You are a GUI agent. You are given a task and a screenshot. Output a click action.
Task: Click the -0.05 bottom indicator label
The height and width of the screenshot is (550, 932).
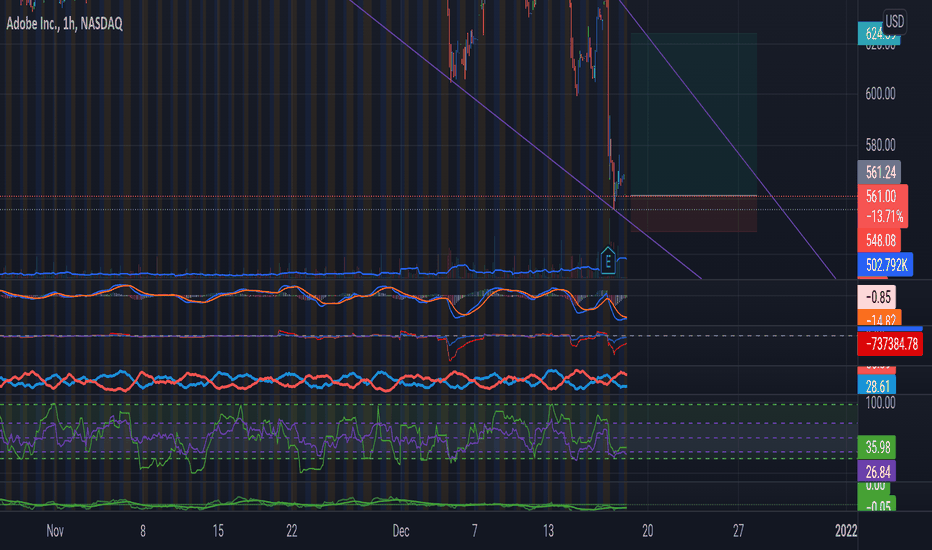(878, 506)
